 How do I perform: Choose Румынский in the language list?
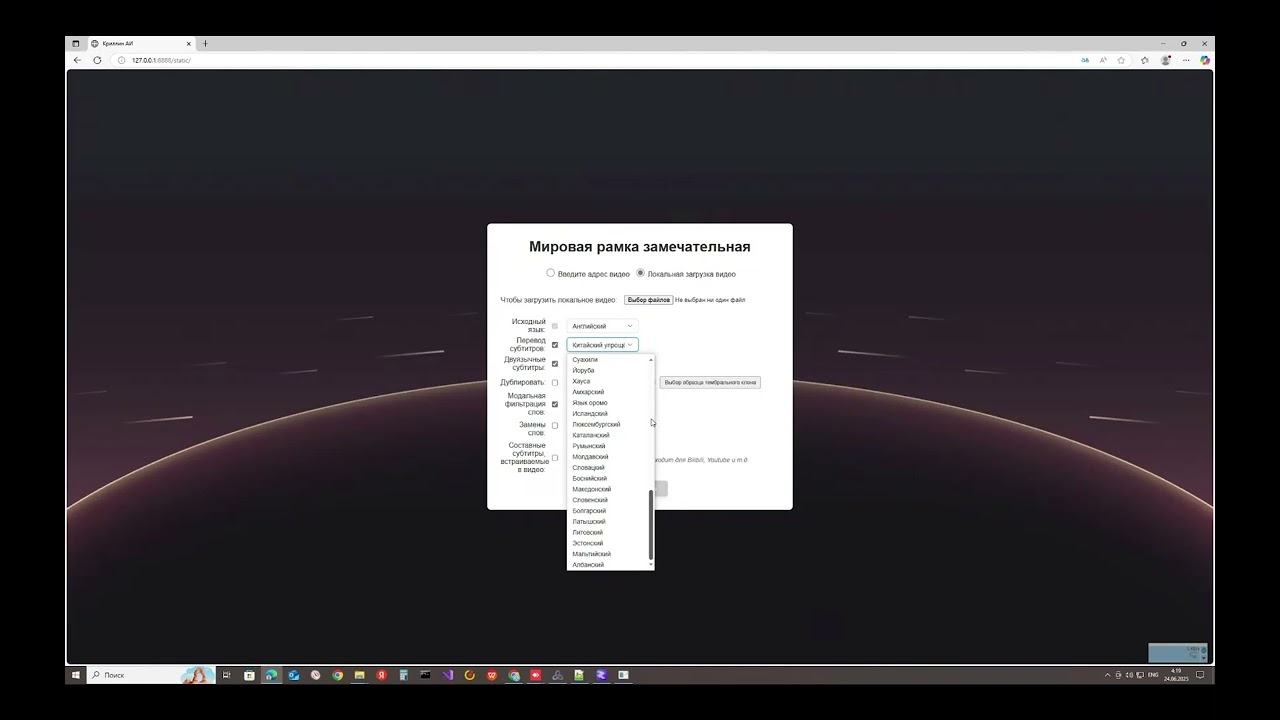(608, 446)
